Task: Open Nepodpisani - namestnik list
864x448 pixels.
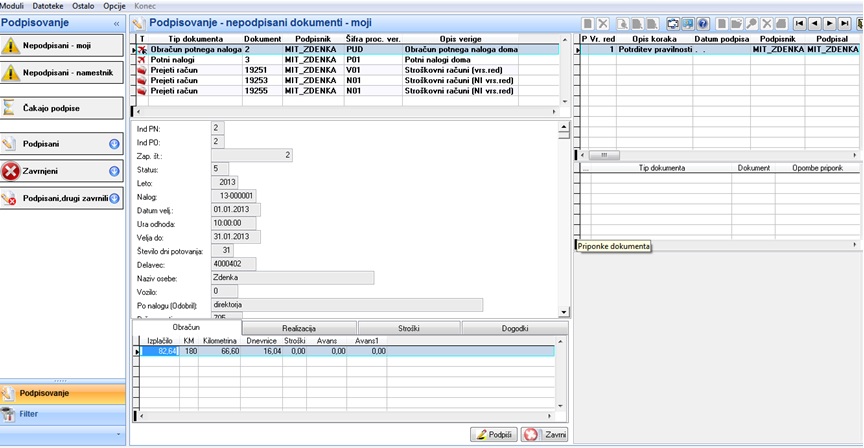Action: [x=62, y=73]
